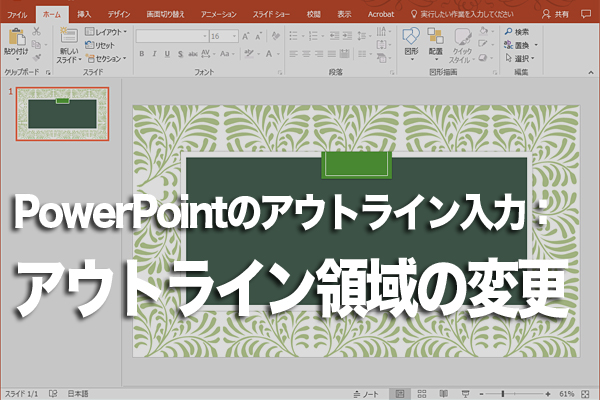Select slide 1 thumbnail

pos(62,114)
